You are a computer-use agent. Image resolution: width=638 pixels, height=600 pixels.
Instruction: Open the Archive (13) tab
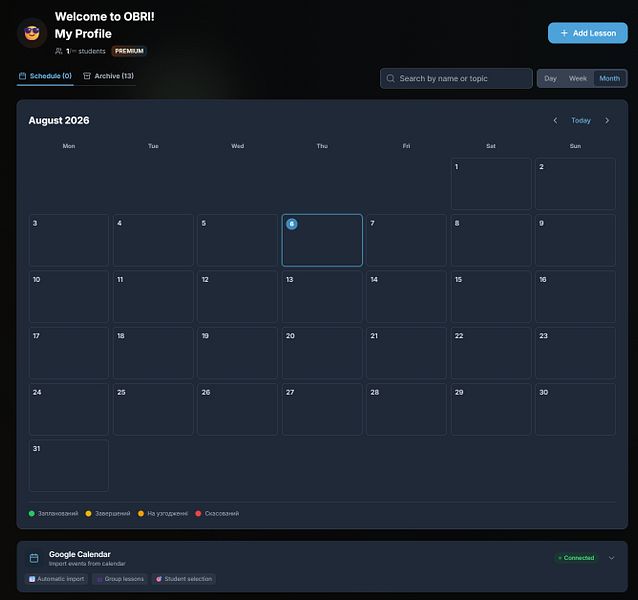click(109, 76)
